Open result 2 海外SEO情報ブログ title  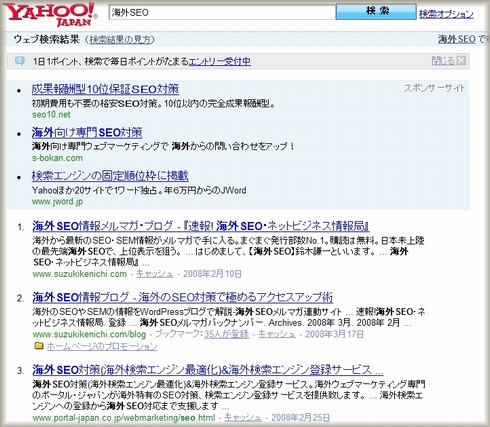click(x=183, y=297)
